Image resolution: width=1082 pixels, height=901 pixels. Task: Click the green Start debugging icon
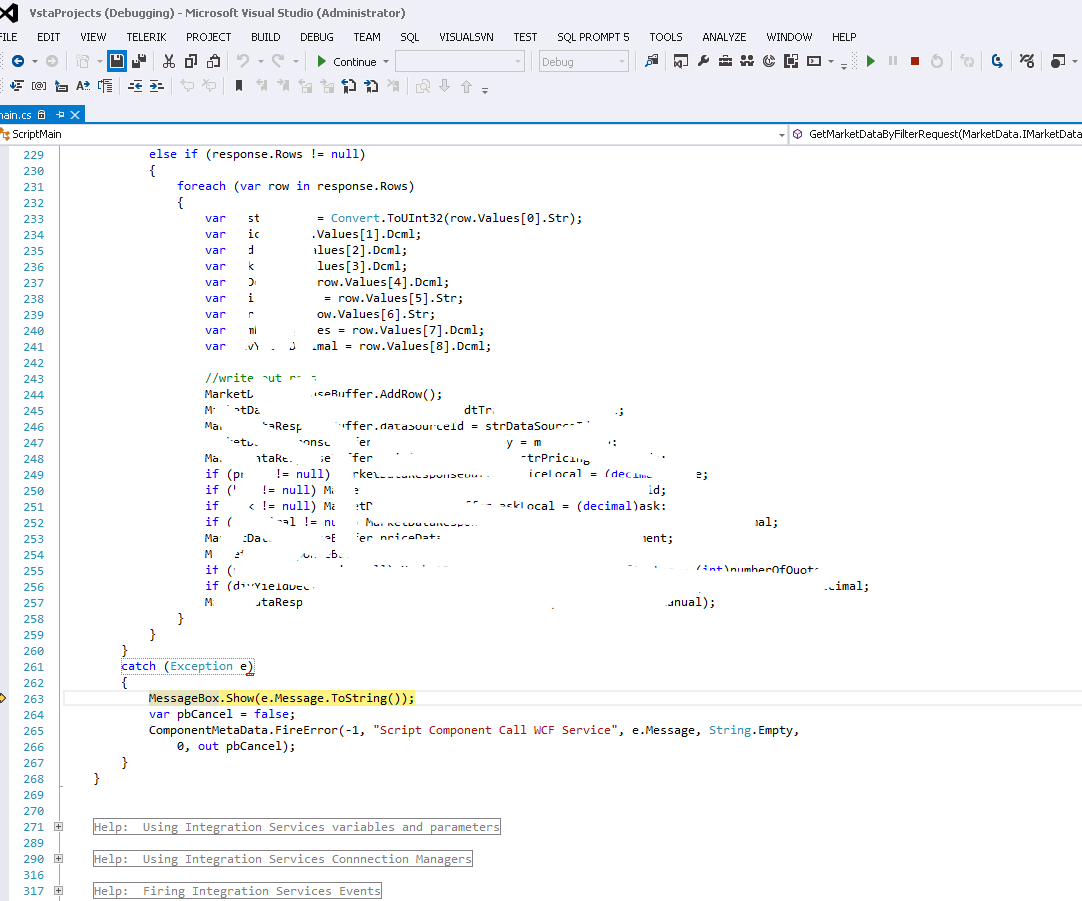coord(871,61)
